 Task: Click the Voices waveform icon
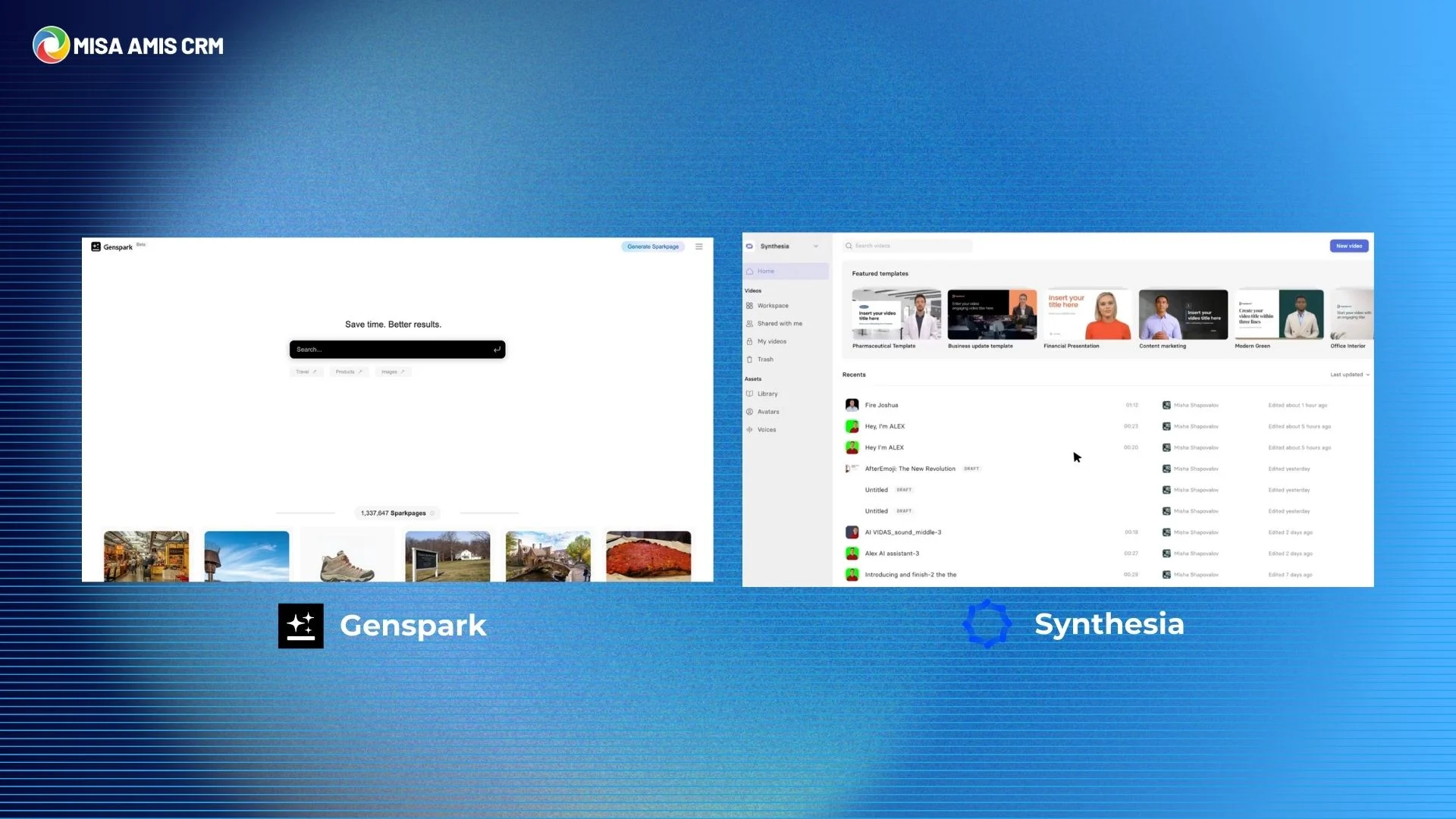[x=749, y=430]
